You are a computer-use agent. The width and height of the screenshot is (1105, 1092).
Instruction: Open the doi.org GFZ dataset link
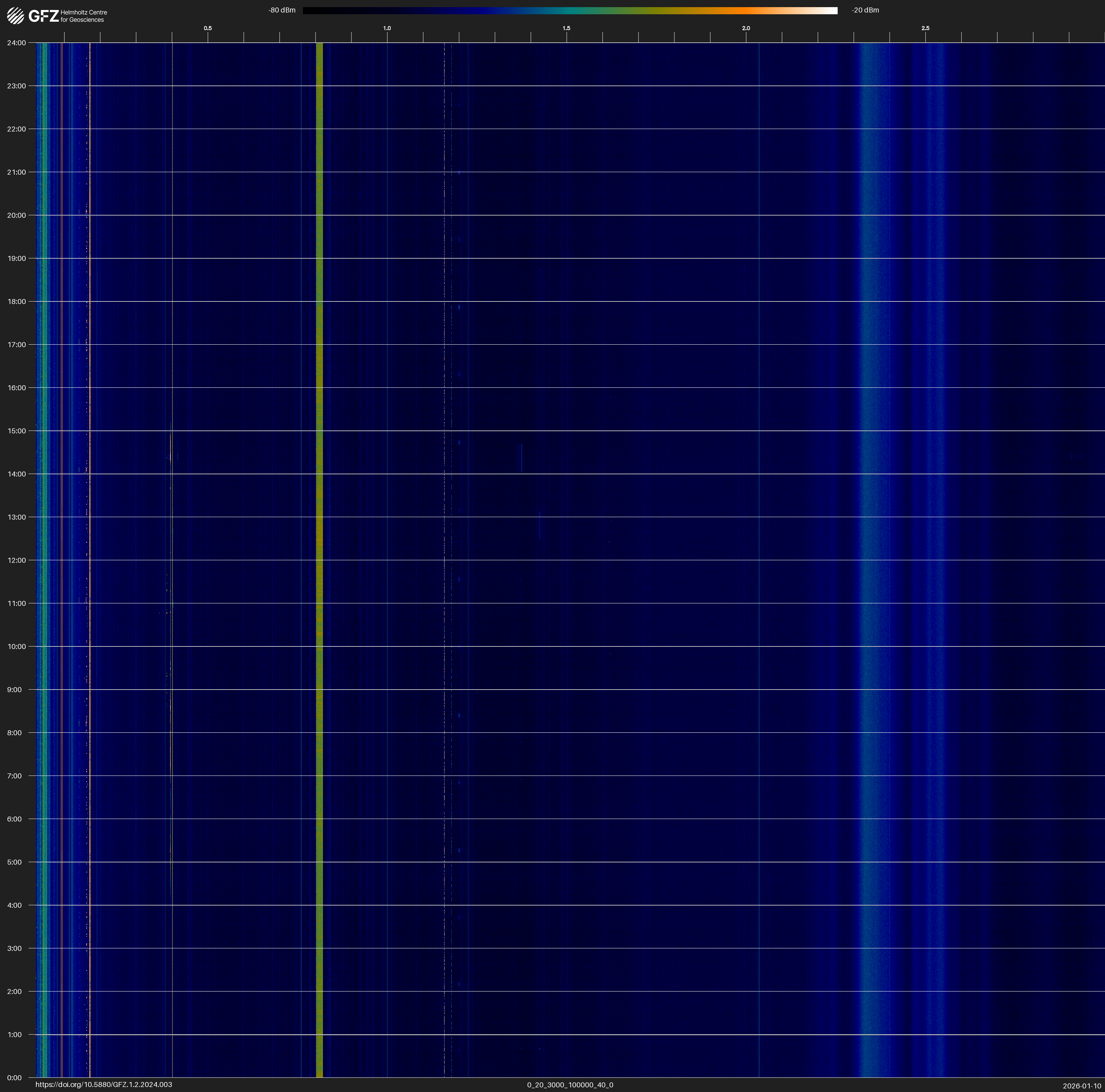[103, 1085]
